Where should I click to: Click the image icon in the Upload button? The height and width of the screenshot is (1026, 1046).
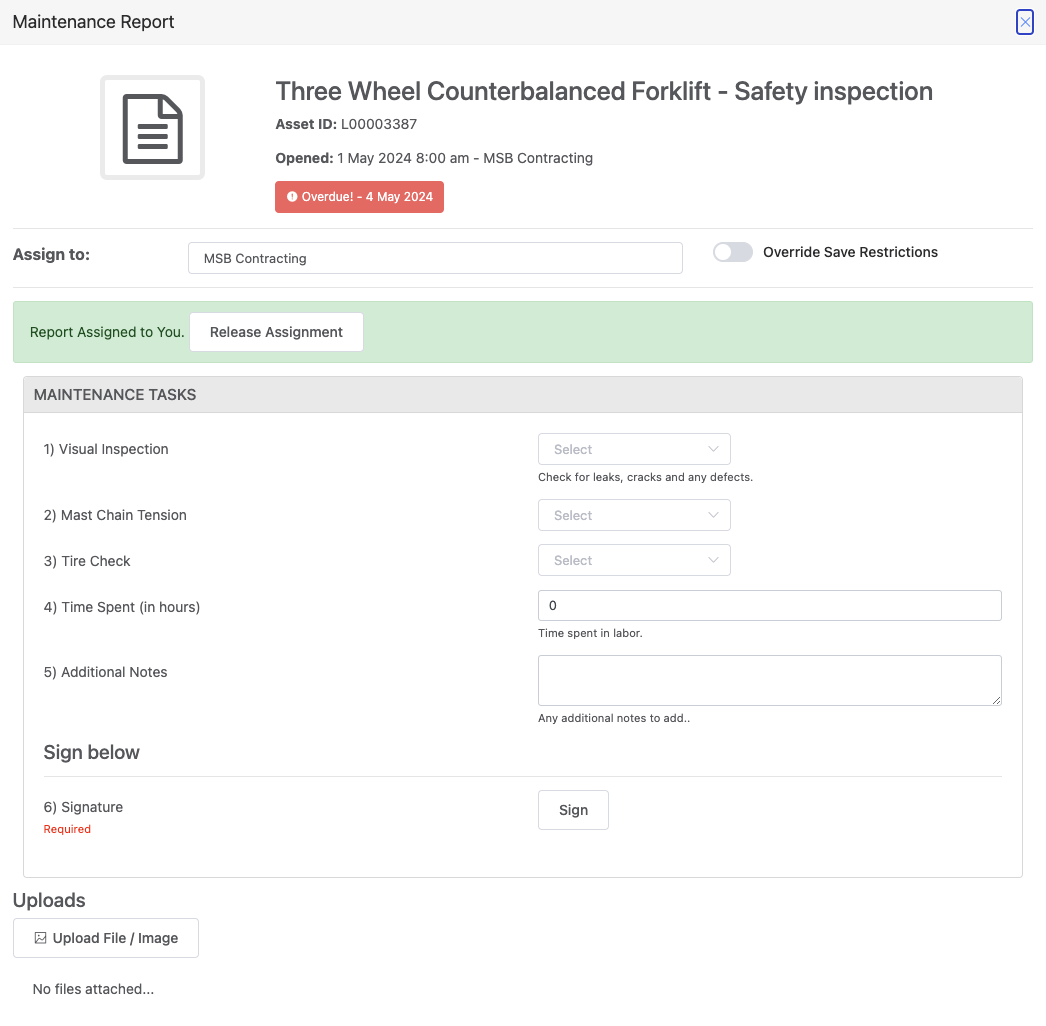pyautogui.click(x=39, y=937)
